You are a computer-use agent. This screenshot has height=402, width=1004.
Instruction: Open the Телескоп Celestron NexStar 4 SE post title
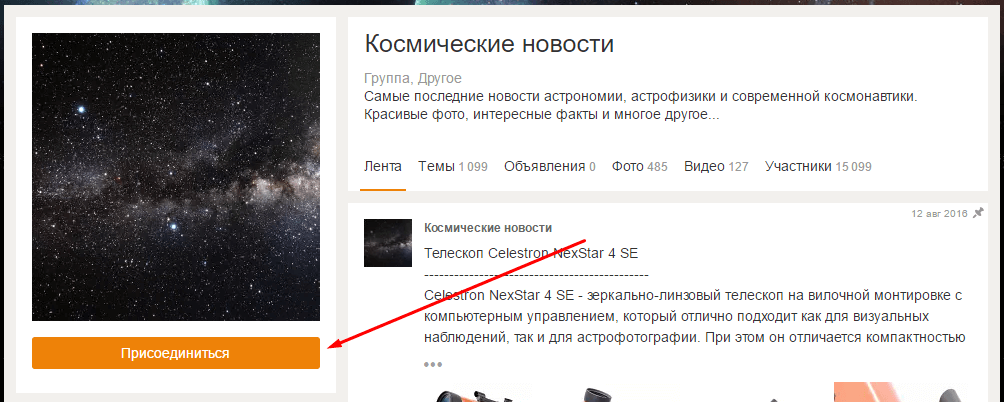point(531,253)
